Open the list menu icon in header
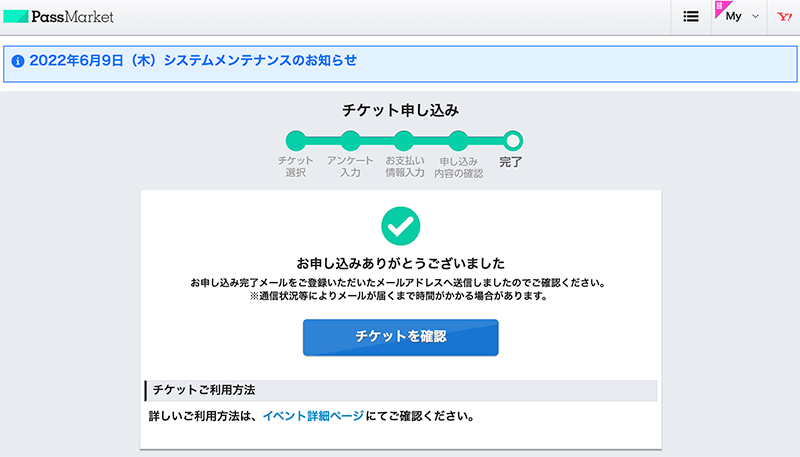The image size is (800, 457). [x=691, y=17]
